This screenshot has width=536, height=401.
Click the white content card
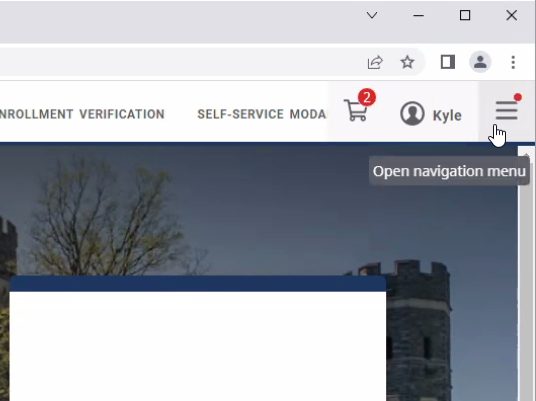pos(198,346)
